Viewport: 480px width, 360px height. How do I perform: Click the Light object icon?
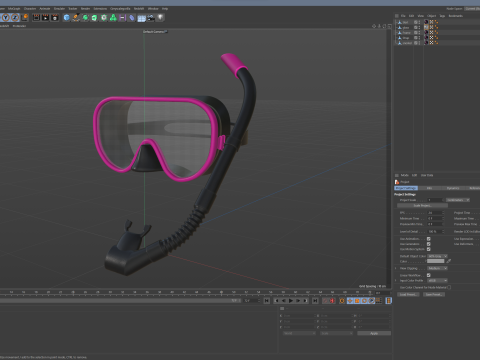click(161, 17)
